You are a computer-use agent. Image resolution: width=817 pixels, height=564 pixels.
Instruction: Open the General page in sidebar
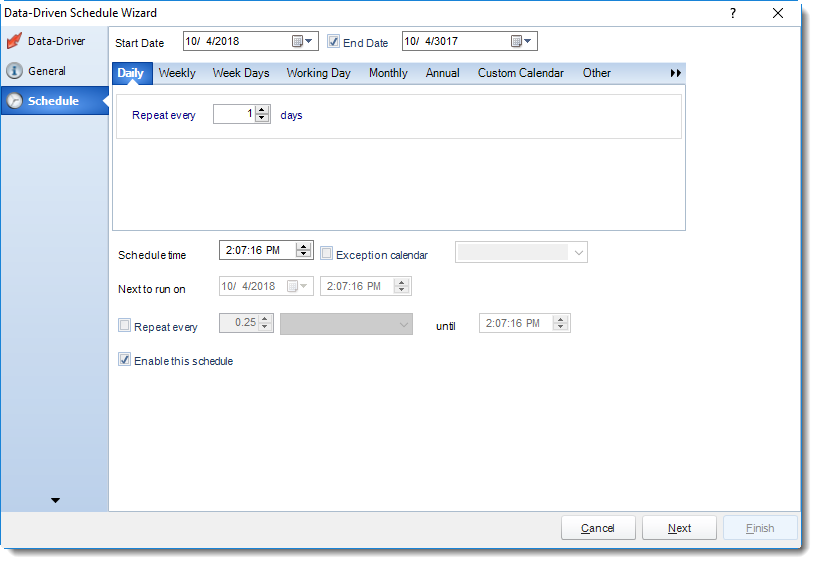click(x=54, y=71)
